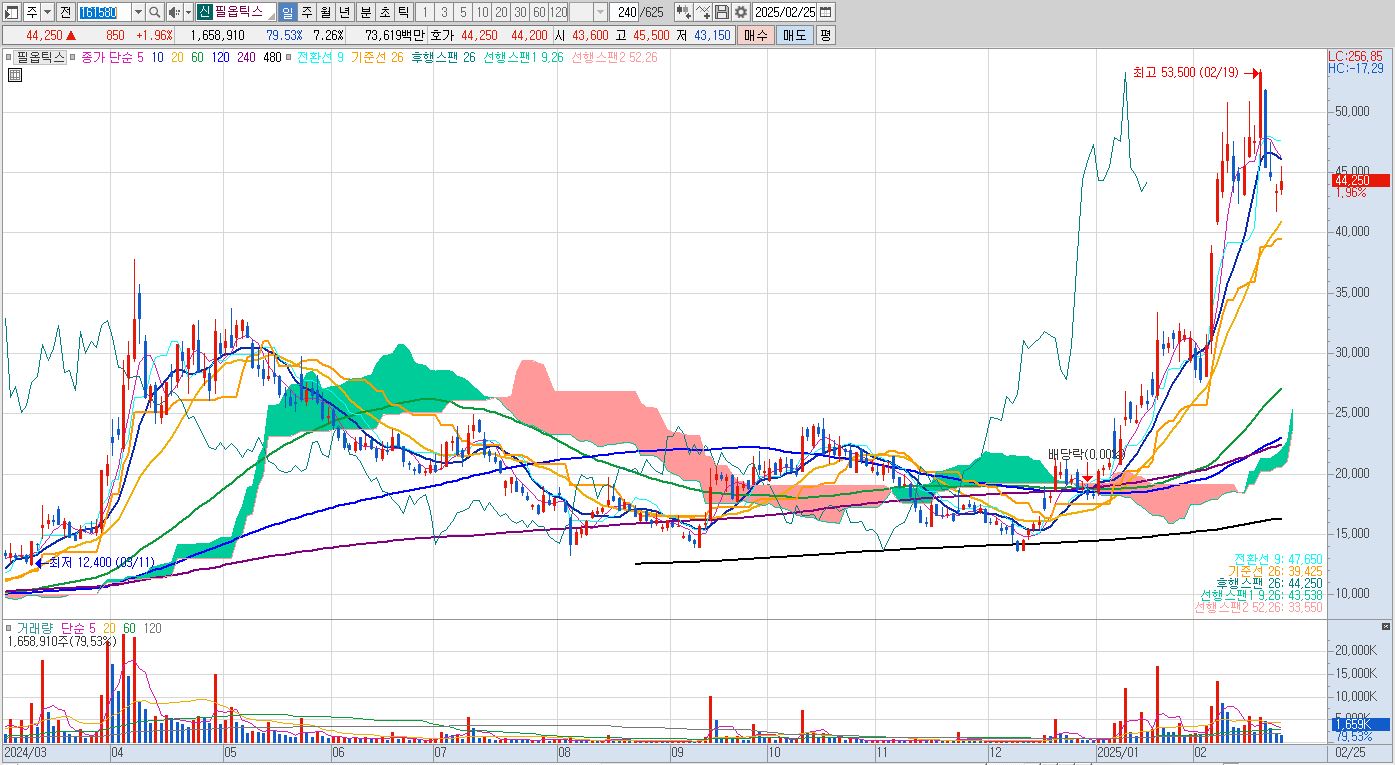Click the 필옵틱스 stock name field
The image size is (1395, 765).
click(244, 12)
